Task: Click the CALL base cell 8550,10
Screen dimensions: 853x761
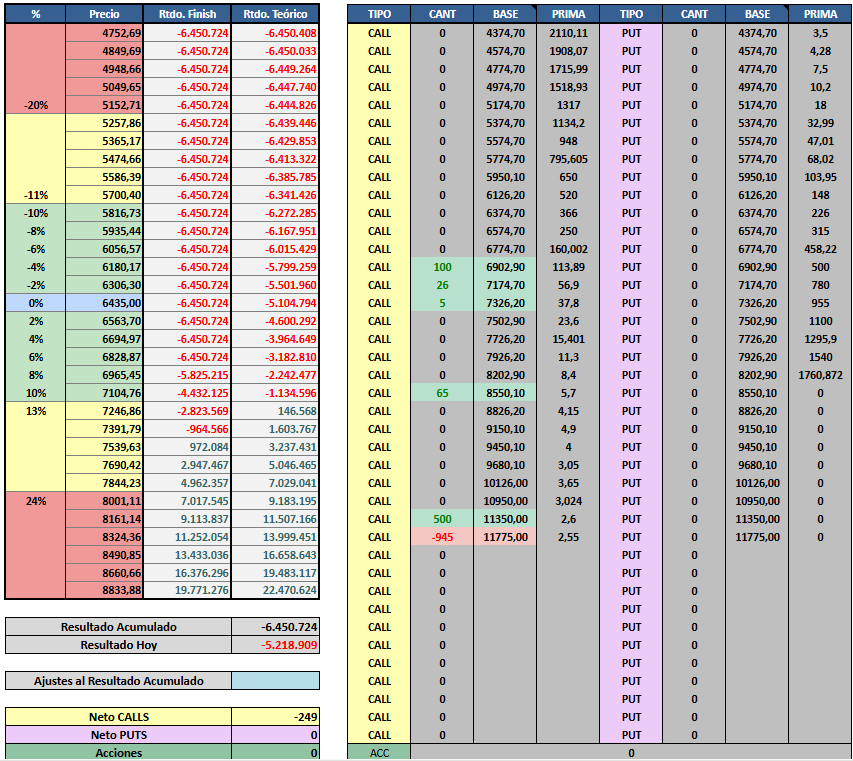Action: click(x=505, y=393)
